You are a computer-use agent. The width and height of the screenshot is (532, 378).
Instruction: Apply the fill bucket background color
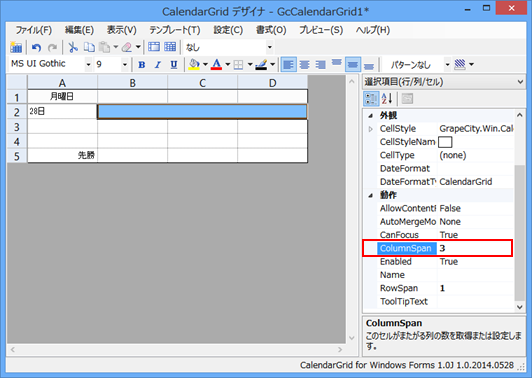194,64
